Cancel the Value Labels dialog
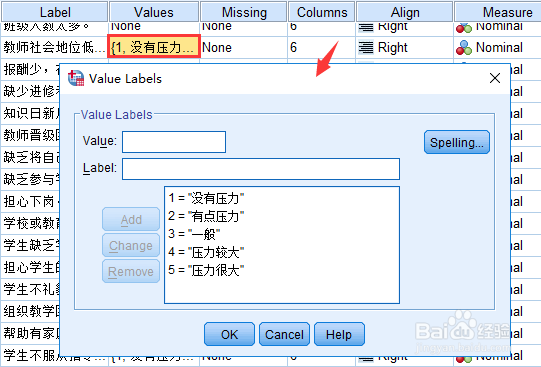Screen dimensions: 541x367 pos(284,334)
